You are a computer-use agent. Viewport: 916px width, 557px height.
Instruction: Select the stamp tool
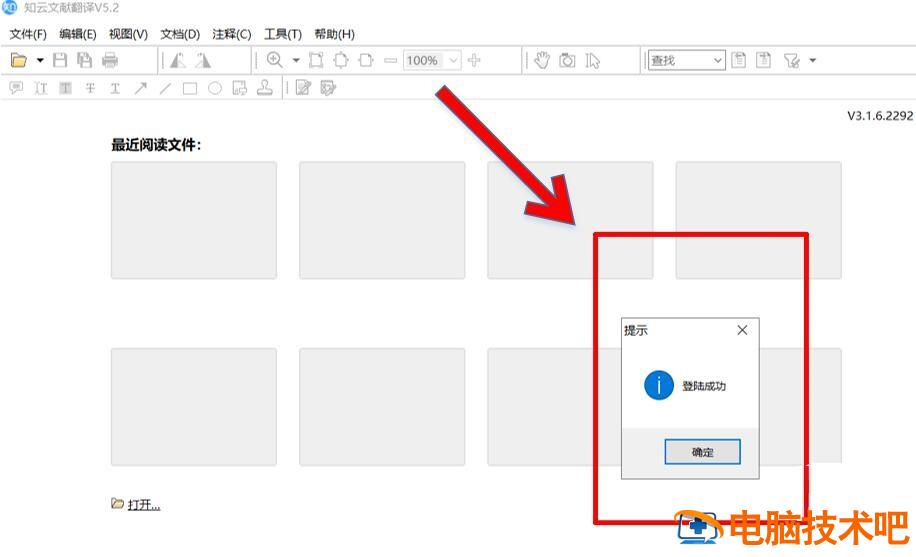265,88
